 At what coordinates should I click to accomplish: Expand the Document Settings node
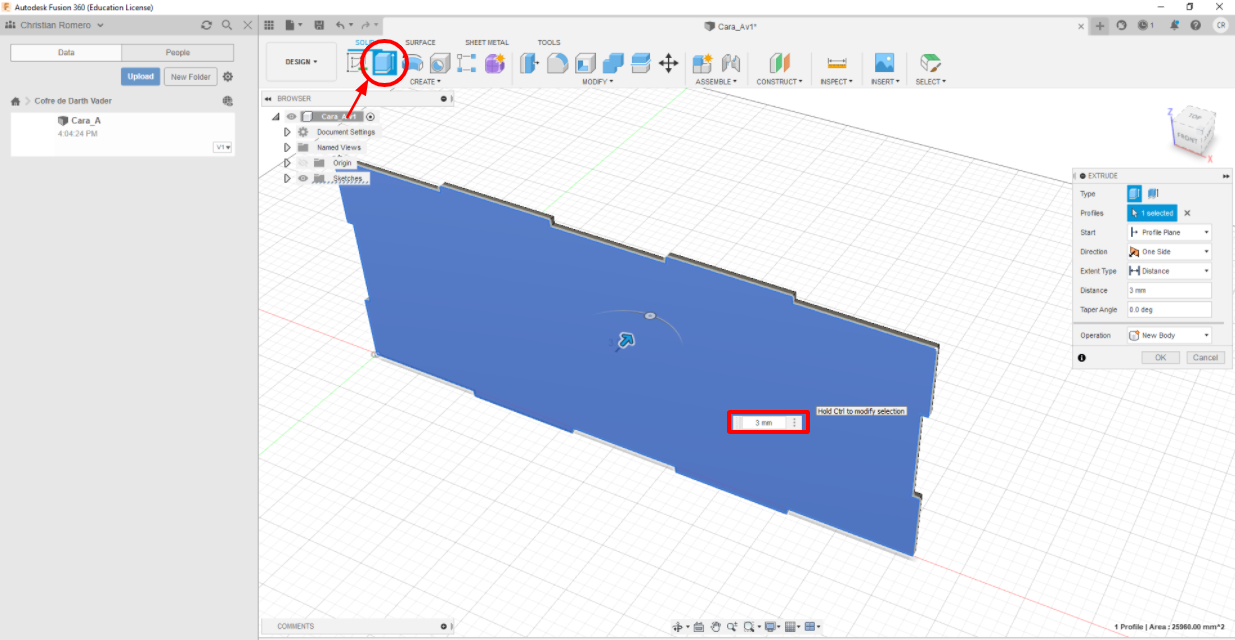tap(288, 132)
